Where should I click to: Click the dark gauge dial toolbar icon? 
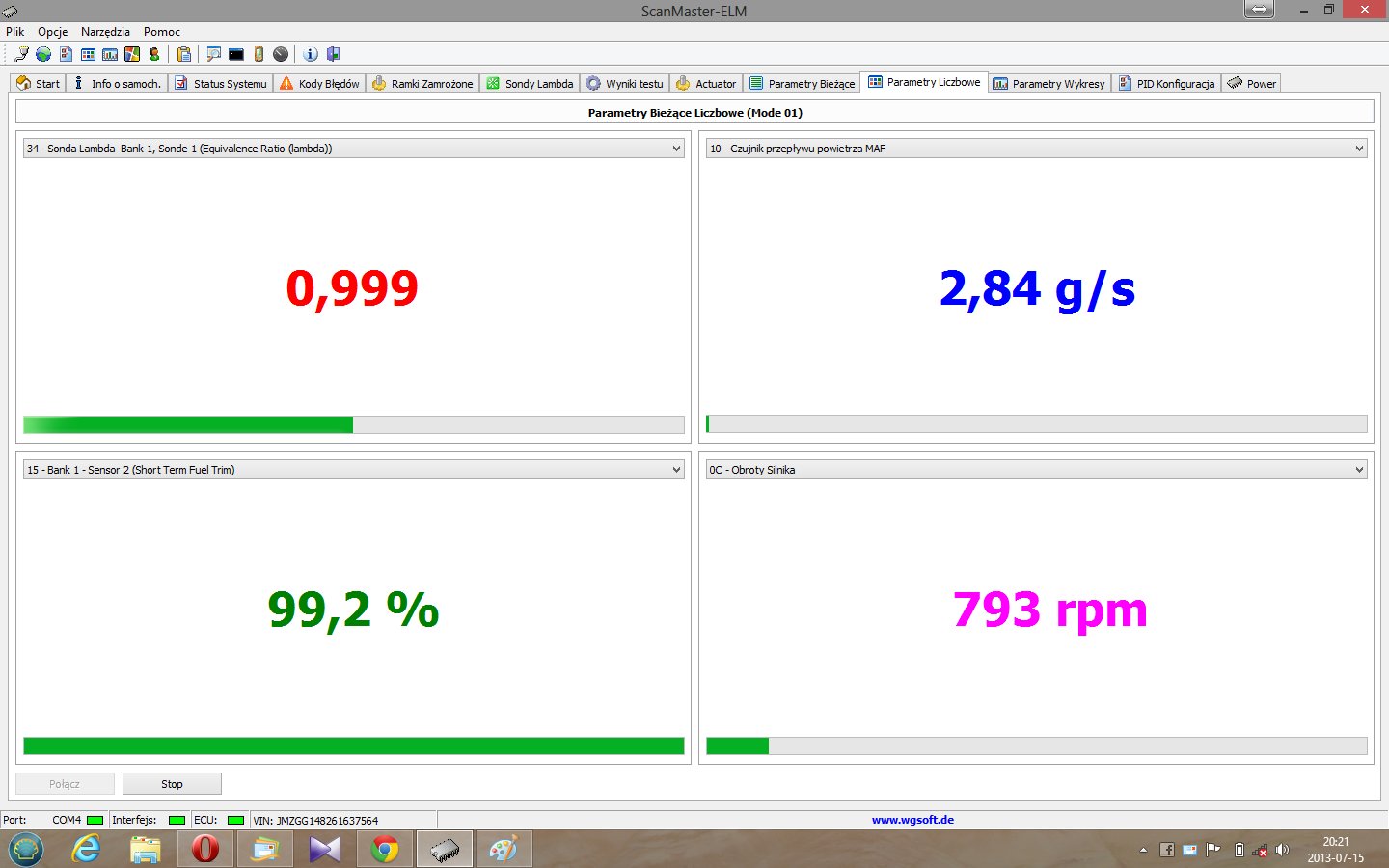coord(281,54)
